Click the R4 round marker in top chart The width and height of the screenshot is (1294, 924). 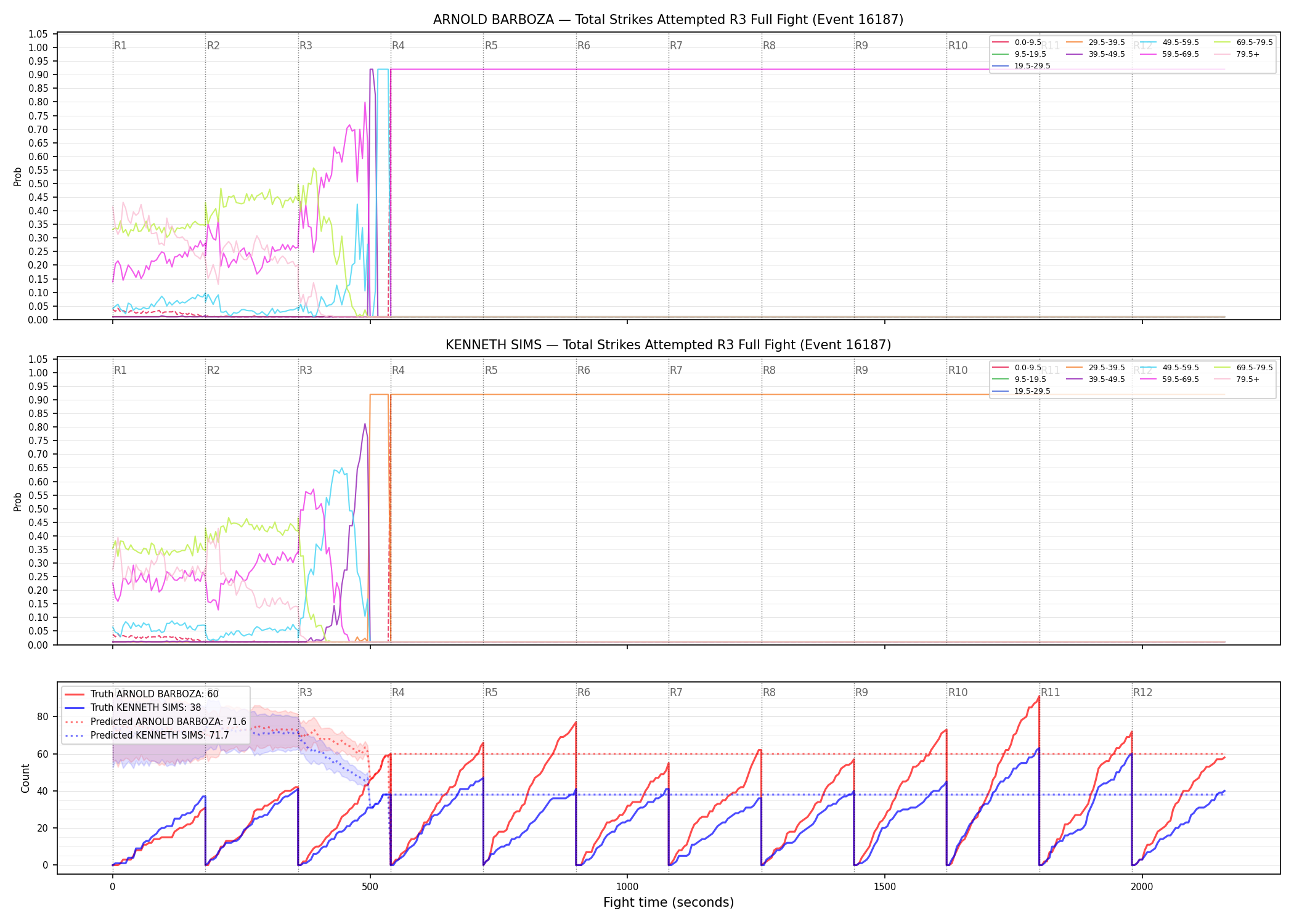398,46
